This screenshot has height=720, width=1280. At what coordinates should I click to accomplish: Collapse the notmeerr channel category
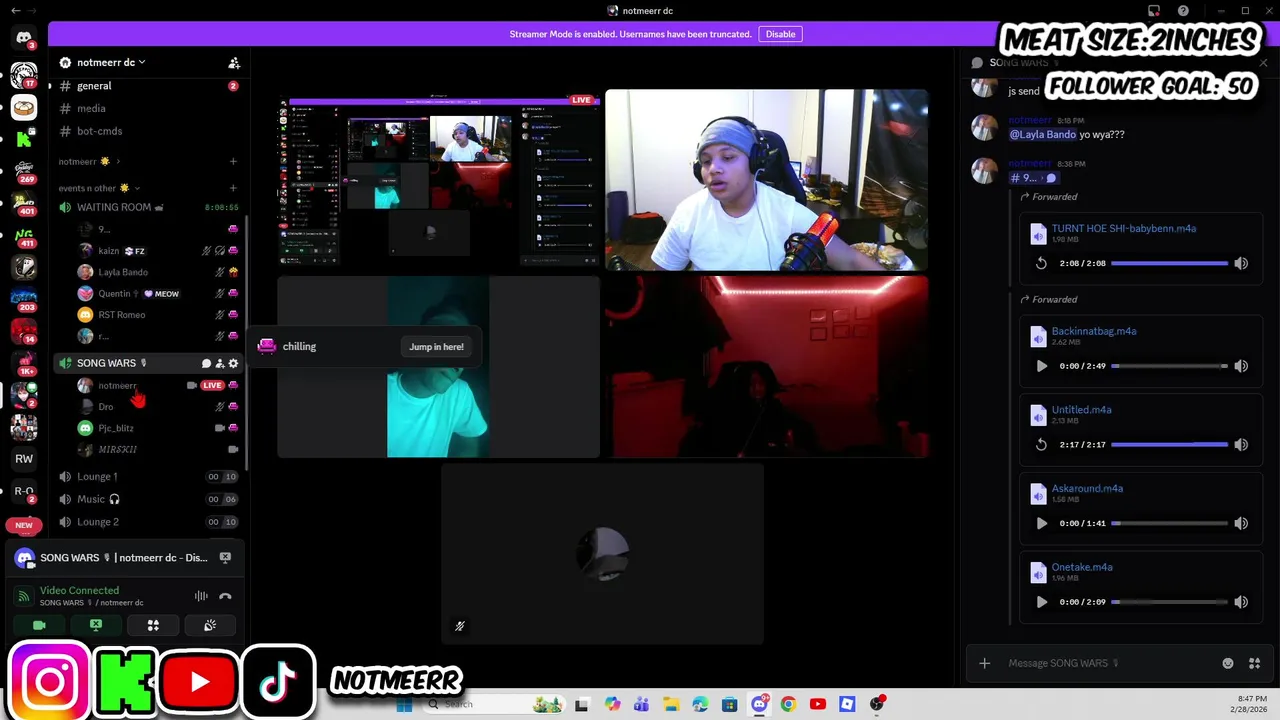click(89, 161)
